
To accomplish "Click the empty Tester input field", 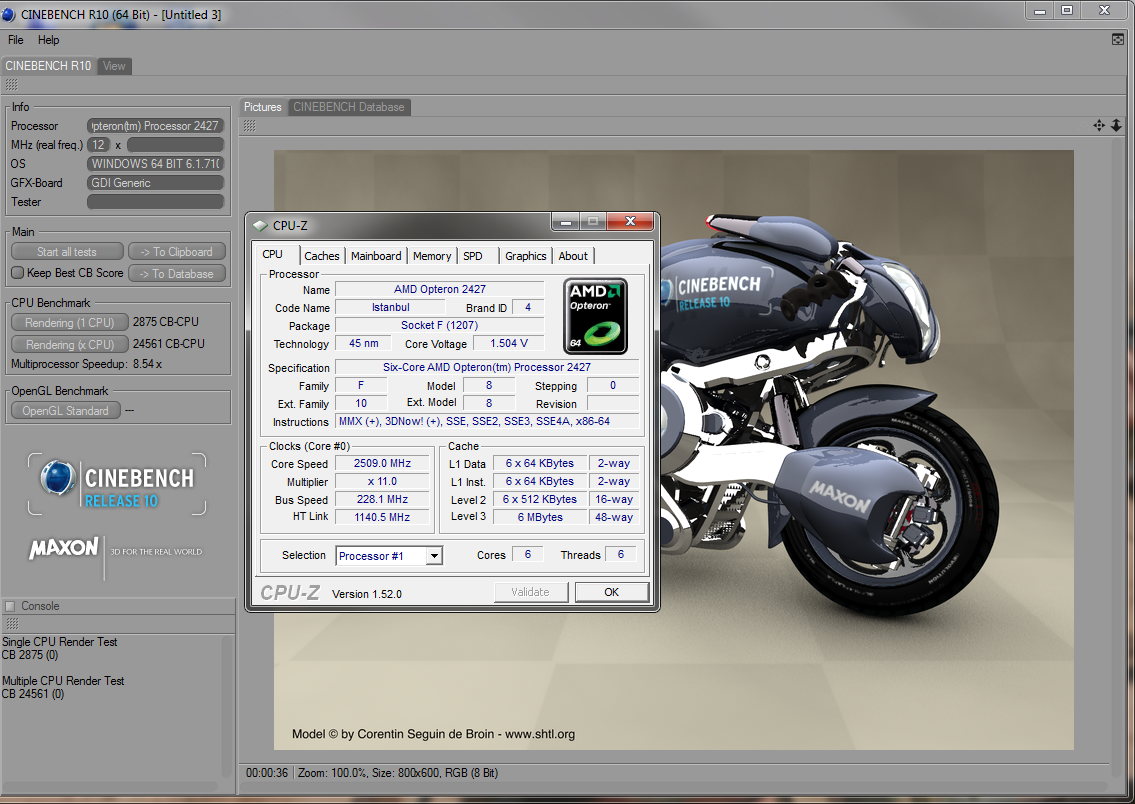I will tap(155, 202).
